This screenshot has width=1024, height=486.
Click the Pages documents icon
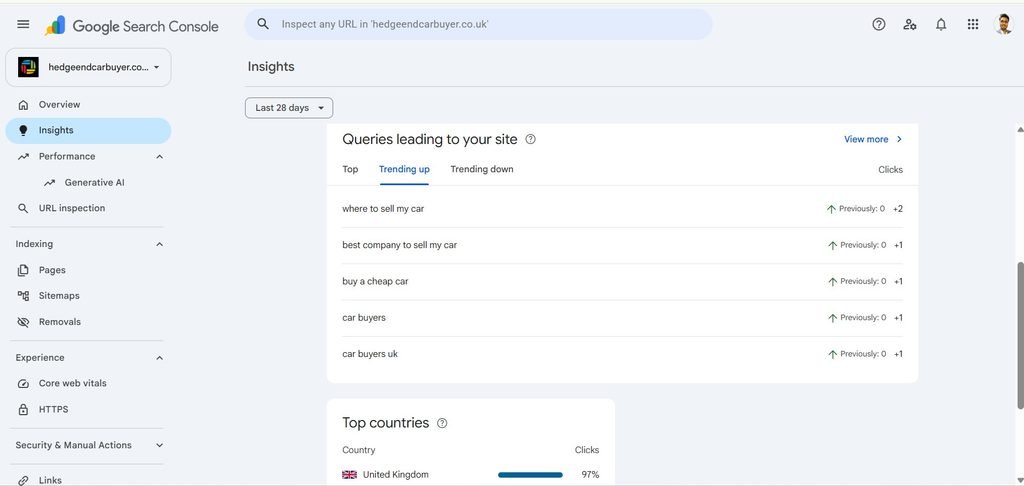(x=24, y=270)
